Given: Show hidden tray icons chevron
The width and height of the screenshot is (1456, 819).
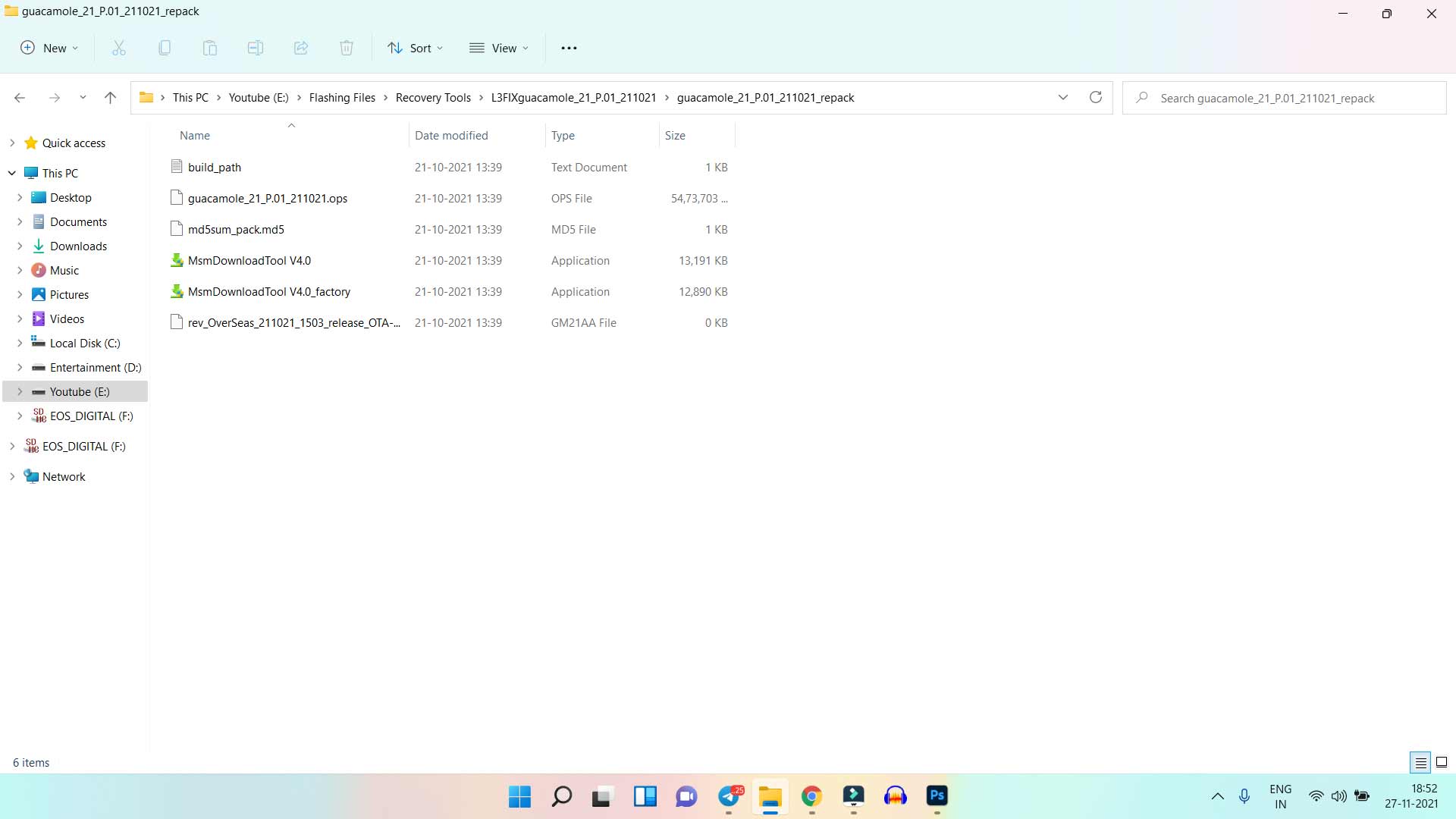Looking at the screenshot, I should (x=1218, y=796).
